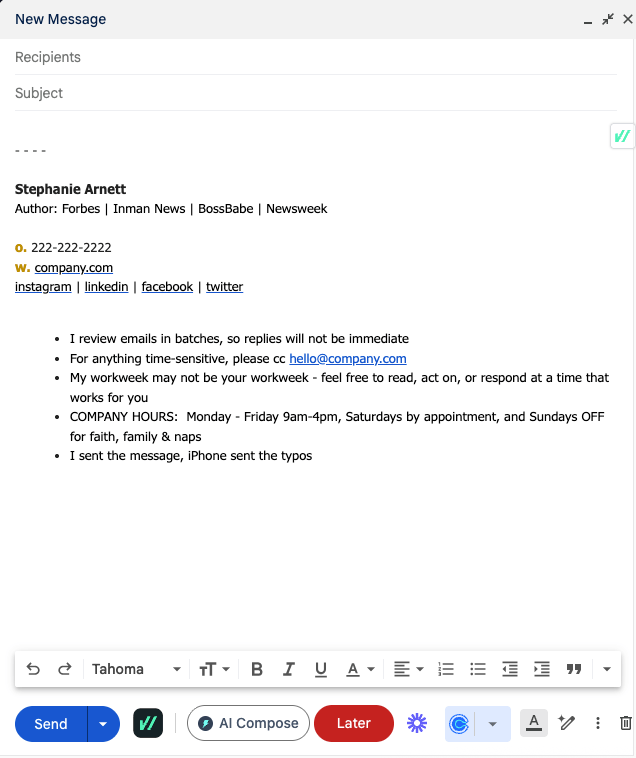Viewport: 636px width, 758px height.
Task: Expand more send options arrow
Action: (103, 724)
